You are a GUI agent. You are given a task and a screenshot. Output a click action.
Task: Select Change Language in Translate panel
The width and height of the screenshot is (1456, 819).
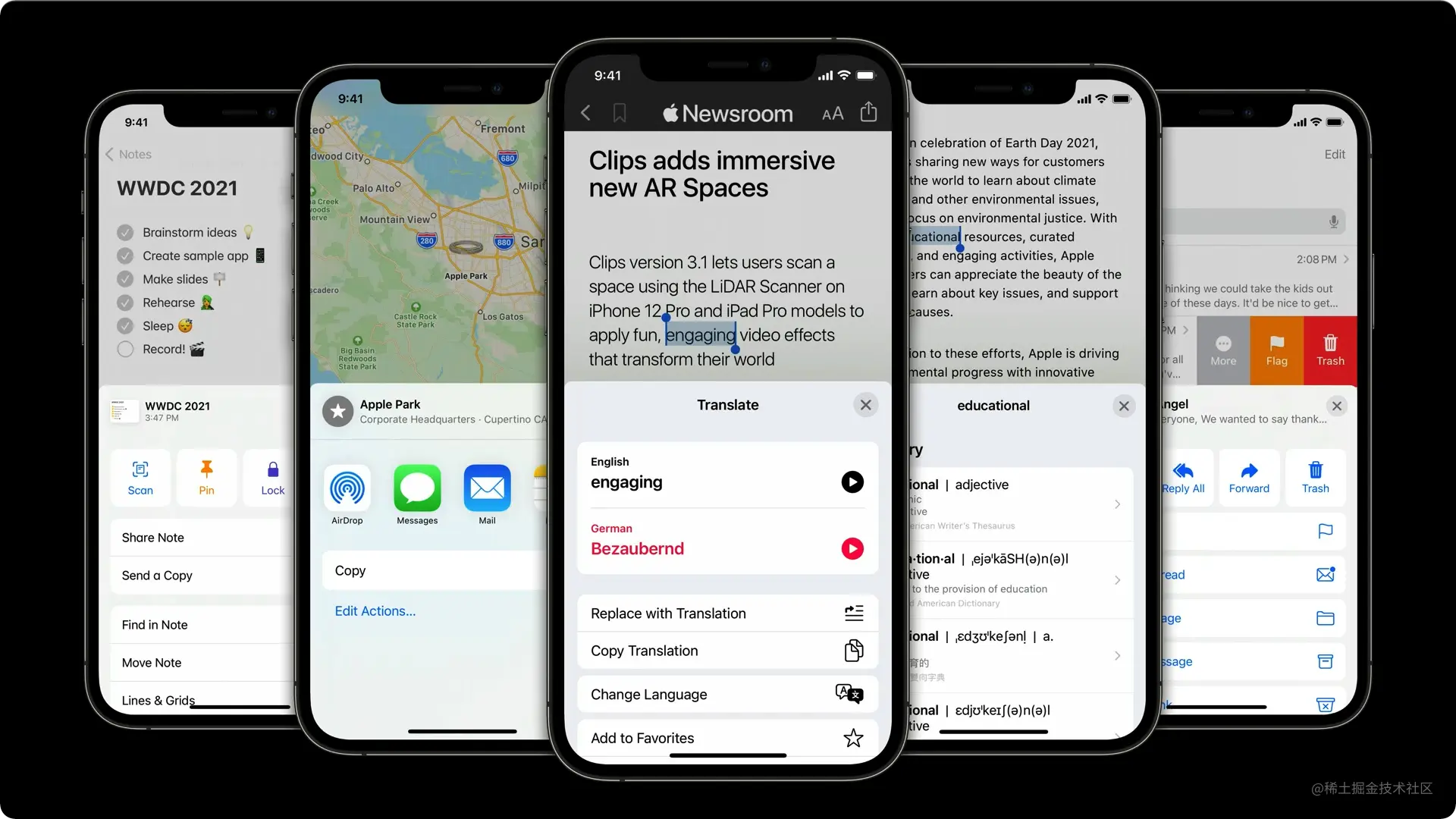pos(727,694)
